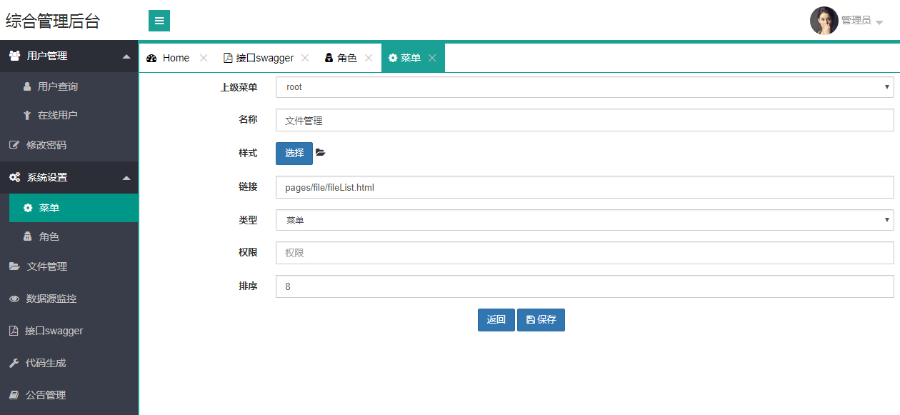The width and height of the screenshot is (900, 415).
Task: Click the 返回 button
Action: (496, 320)
